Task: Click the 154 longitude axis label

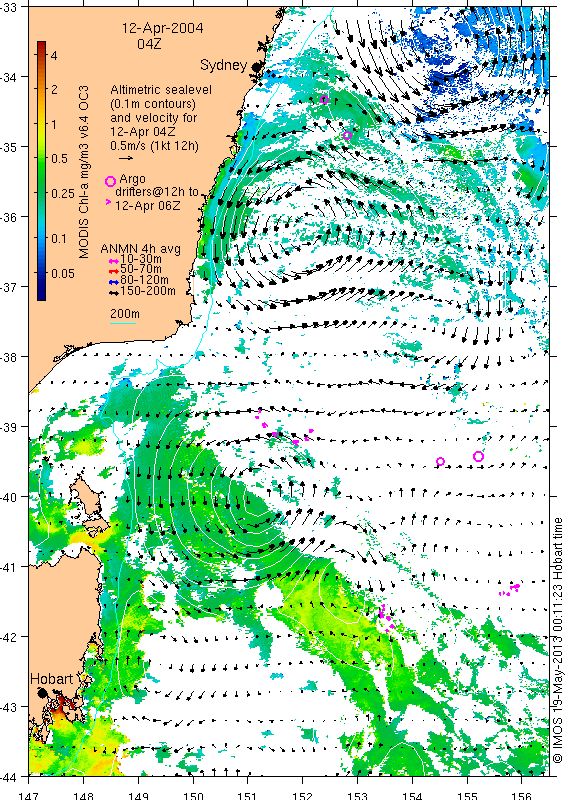Action: [x=412, y=795]
